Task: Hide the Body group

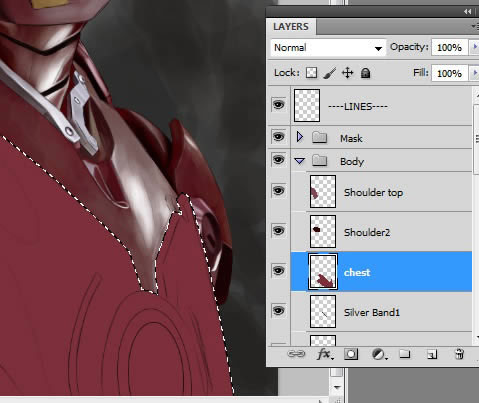Action: point(279,159)
